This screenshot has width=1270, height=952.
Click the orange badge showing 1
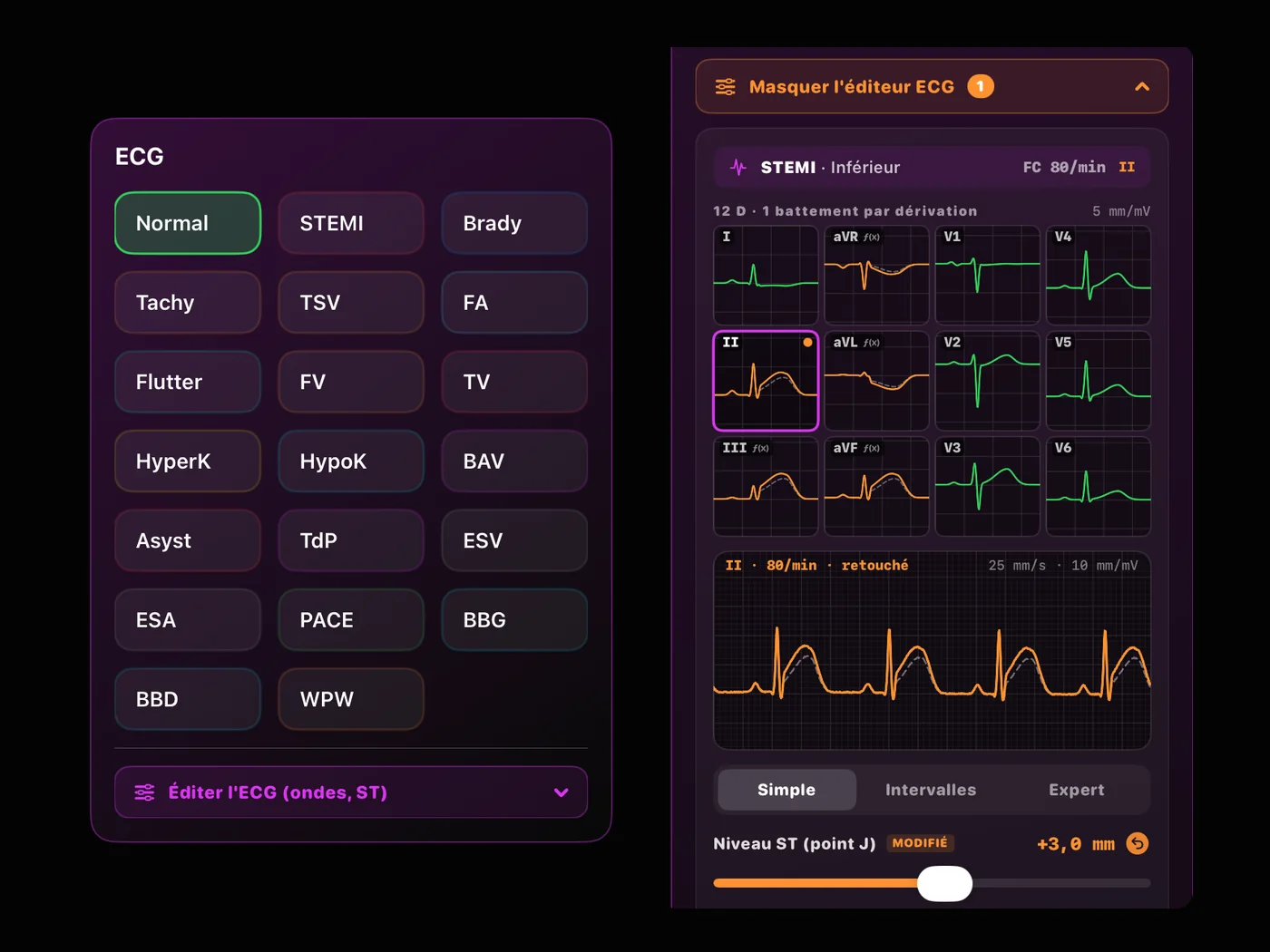(981, 86)
